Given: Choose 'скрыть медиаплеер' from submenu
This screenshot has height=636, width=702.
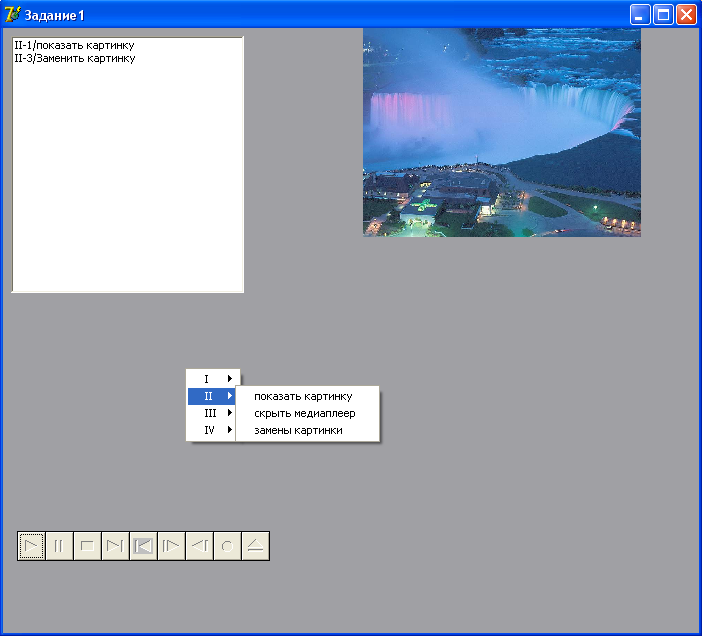Looking at the screenshot, I should (x=307, y=414).
